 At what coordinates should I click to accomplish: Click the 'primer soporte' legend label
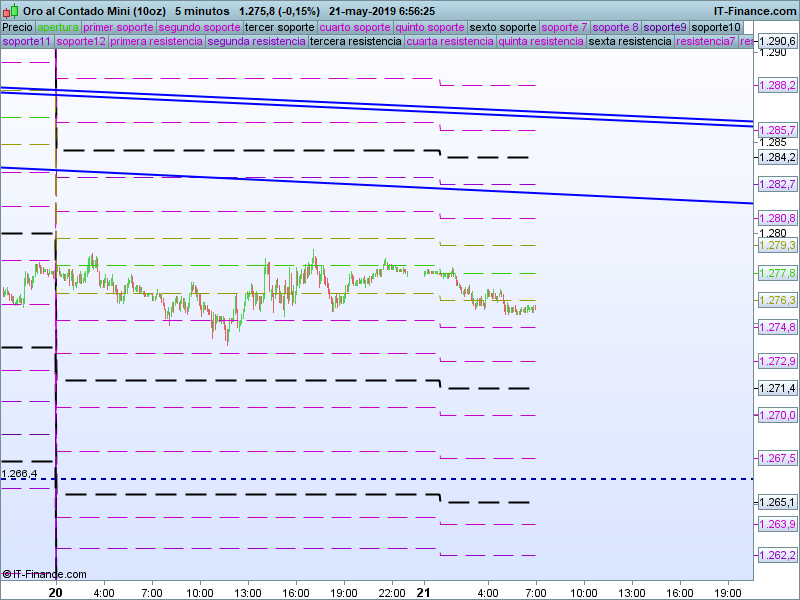click(x=118, y=27)
